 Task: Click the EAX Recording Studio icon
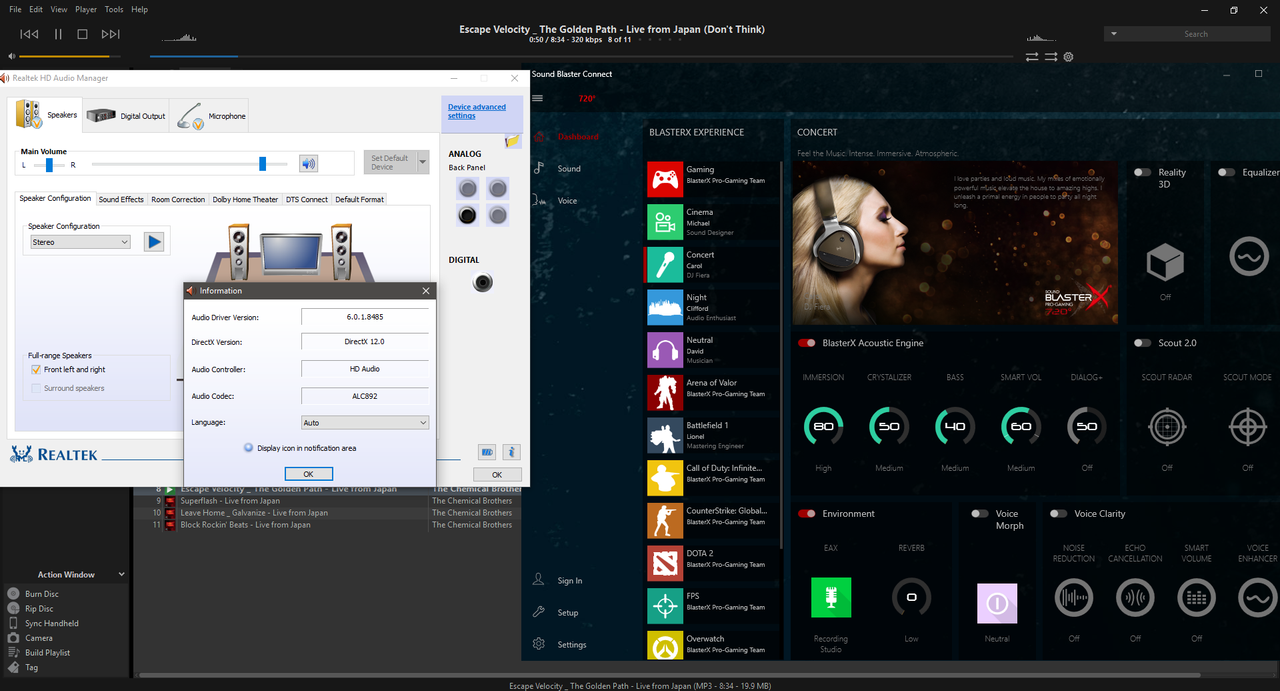click(x=831, y=598)
